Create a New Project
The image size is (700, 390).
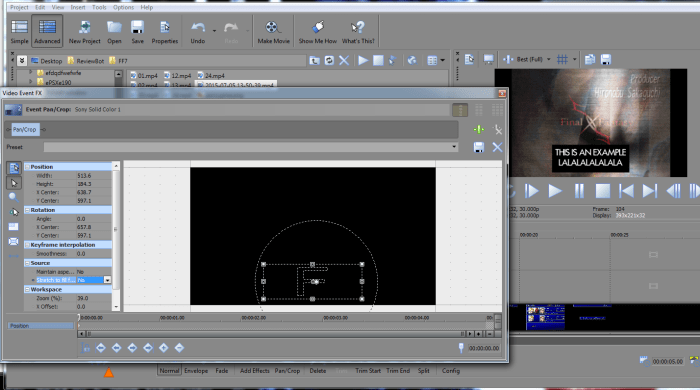[84, 32]
